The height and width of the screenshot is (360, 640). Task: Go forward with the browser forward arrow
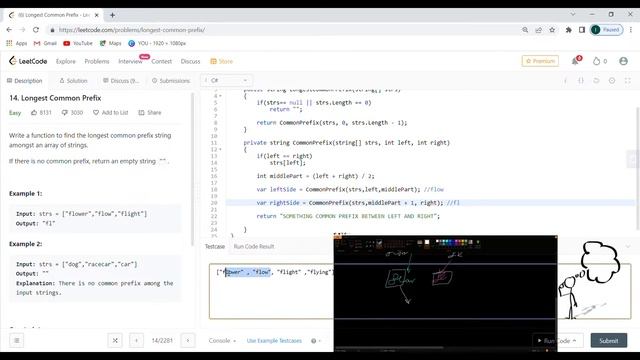22,30
